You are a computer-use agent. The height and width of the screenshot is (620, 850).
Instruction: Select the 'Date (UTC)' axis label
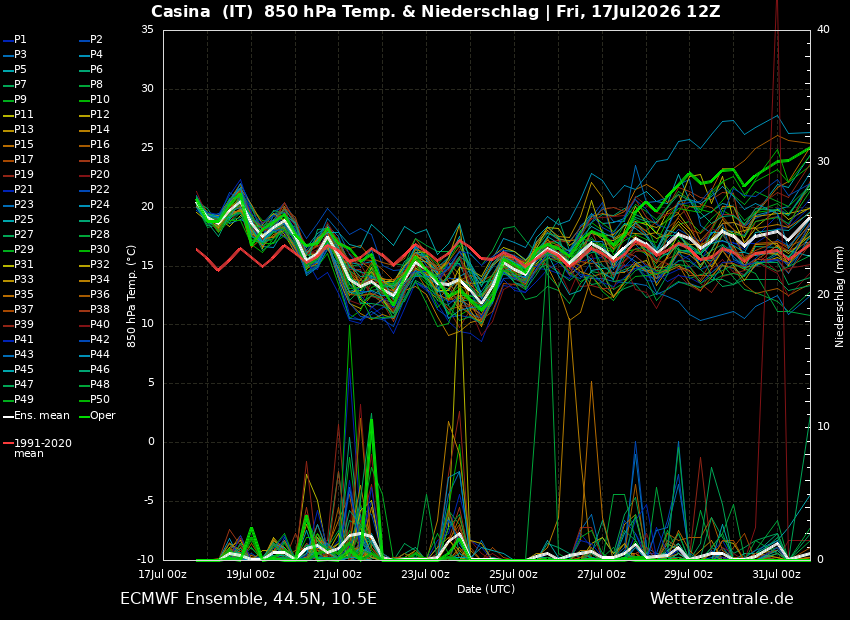(486, 589)
